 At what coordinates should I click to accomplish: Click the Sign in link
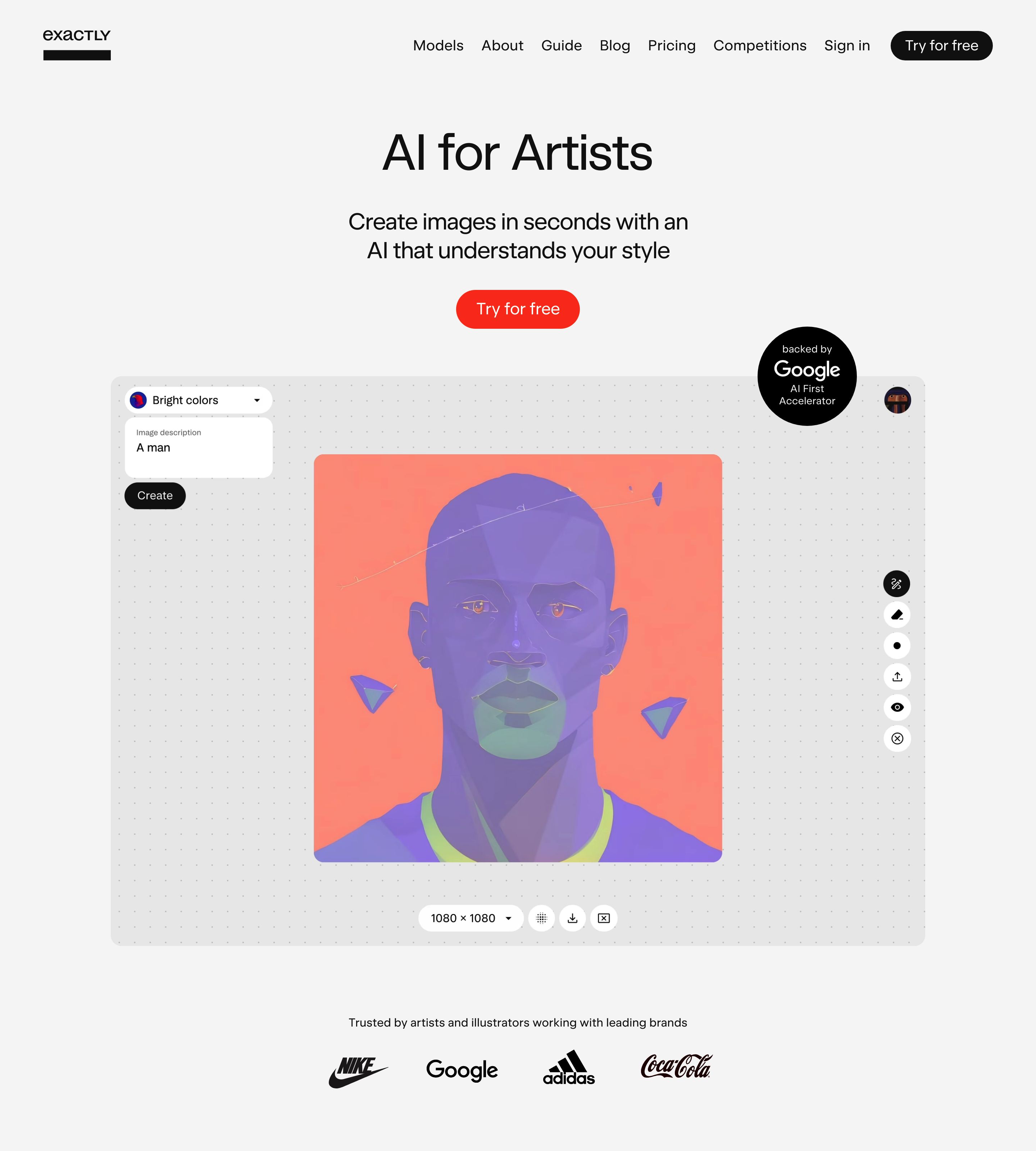(x=846, y=46)
